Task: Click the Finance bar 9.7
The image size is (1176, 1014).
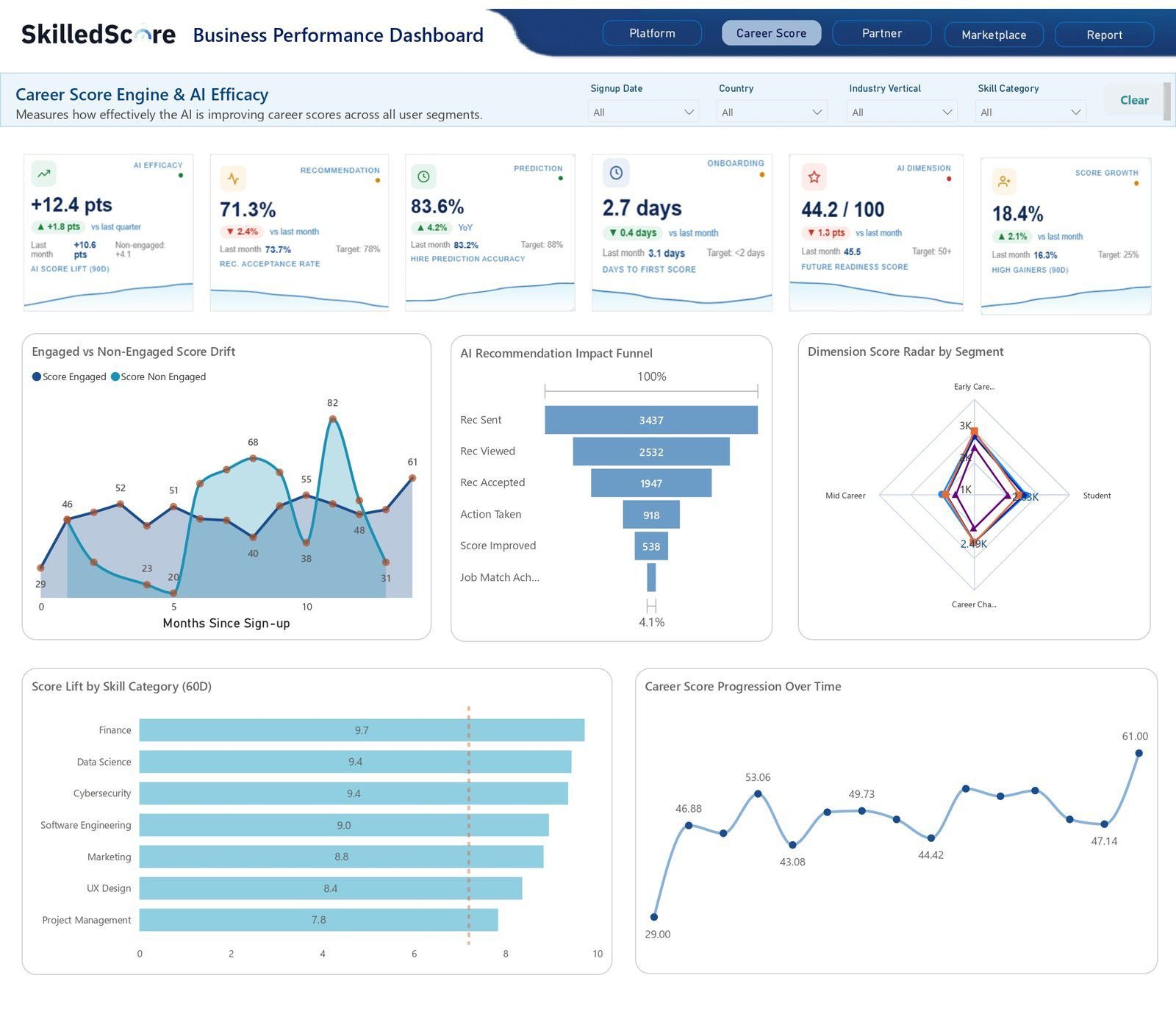Action: pos(362,730)
